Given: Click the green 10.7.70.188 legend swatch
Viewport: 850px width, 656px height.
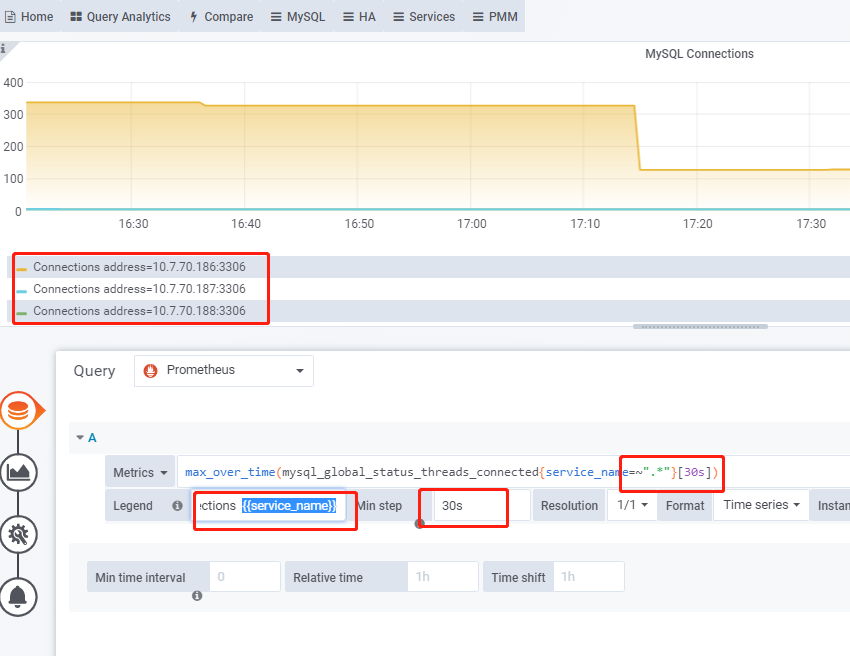Looking at the screenshot, I should pos(22,313).
